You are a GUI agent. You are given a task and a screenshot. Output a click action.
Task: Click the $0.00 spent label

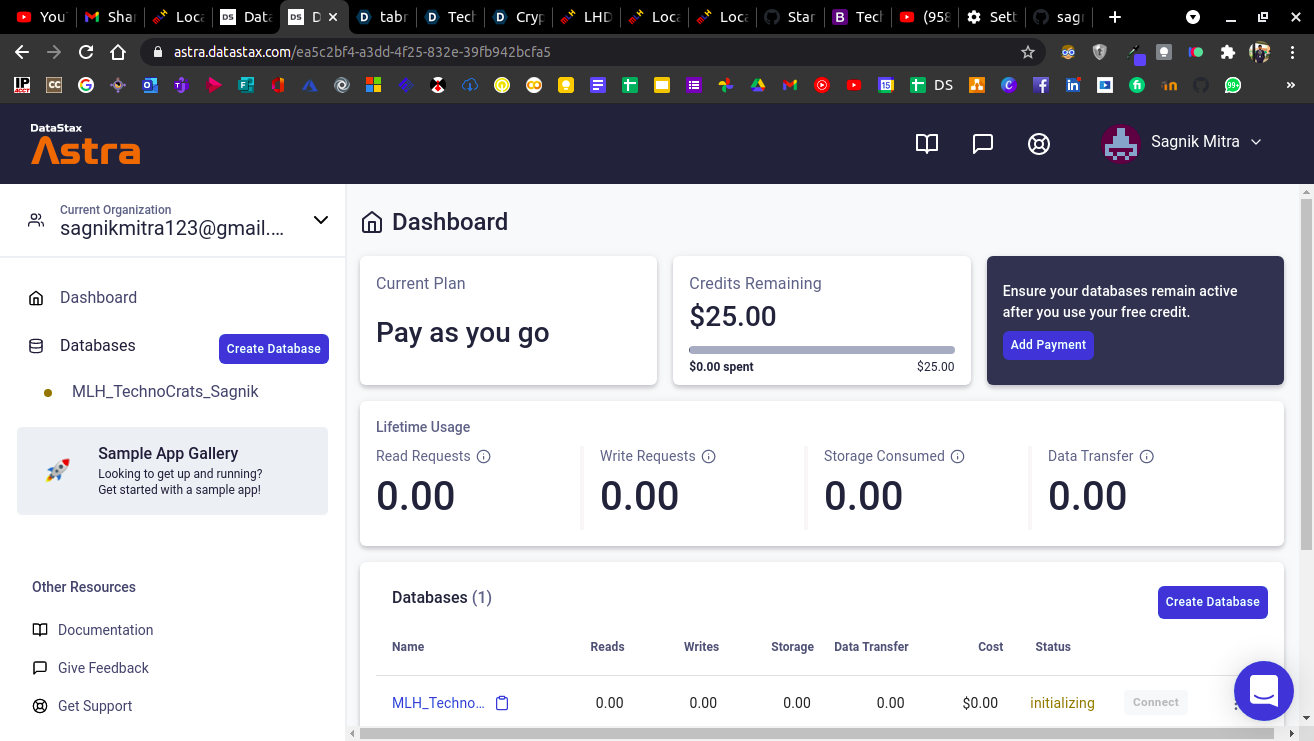(721, 367)
